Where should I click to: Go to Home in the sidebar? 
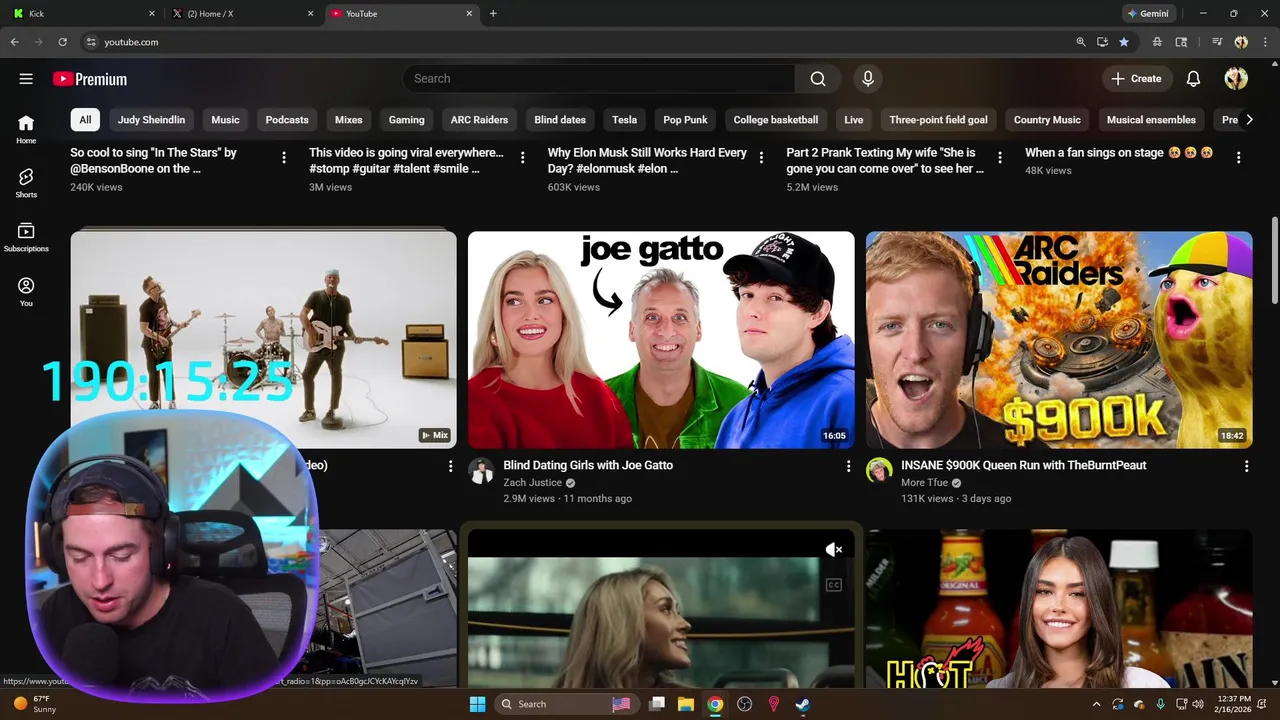26,129
